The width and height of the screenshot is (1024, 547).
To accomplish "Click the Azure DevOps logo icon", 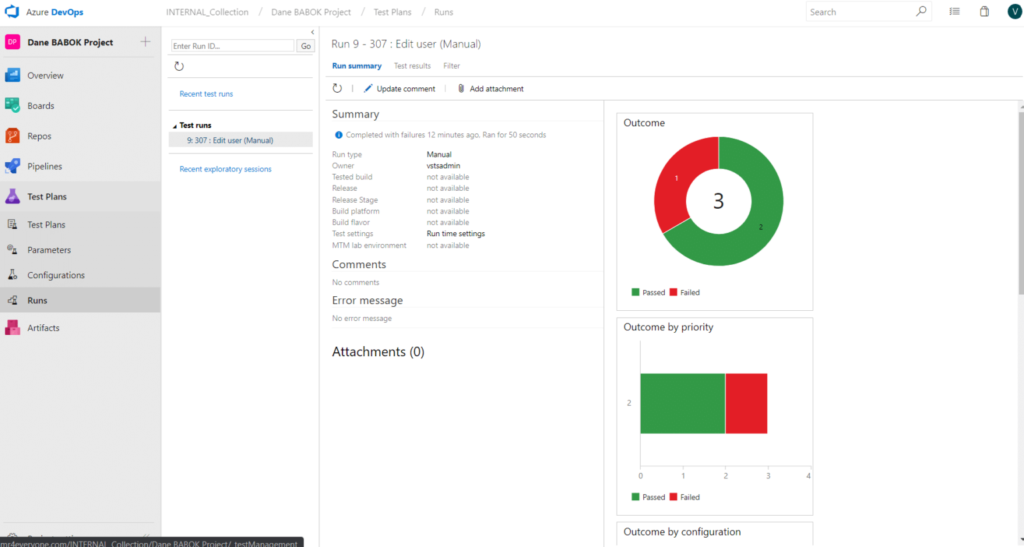I will [14, 12].
